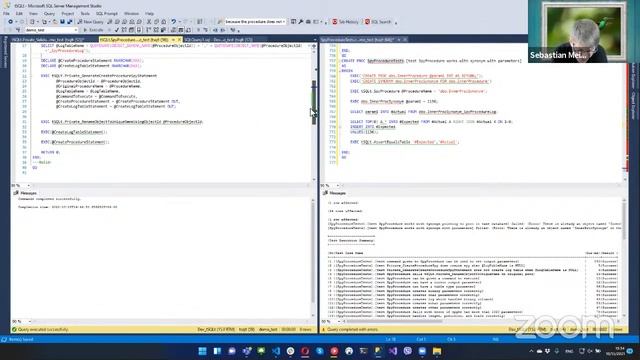Click the Messages tab in the left results pane
Viewport: 640px width, 360px height.
25,193
